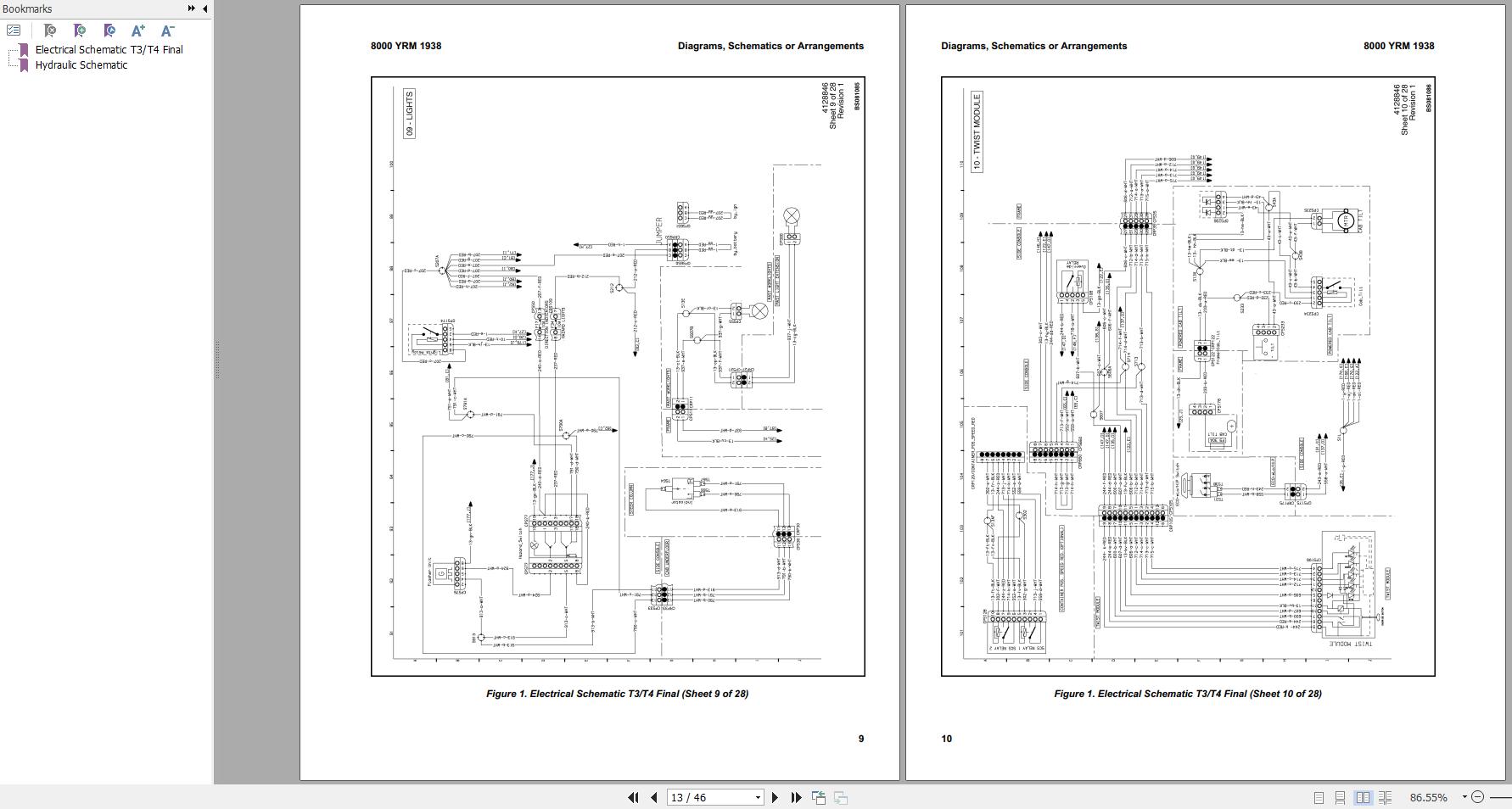Switch to single page view

pos(1319,797)
